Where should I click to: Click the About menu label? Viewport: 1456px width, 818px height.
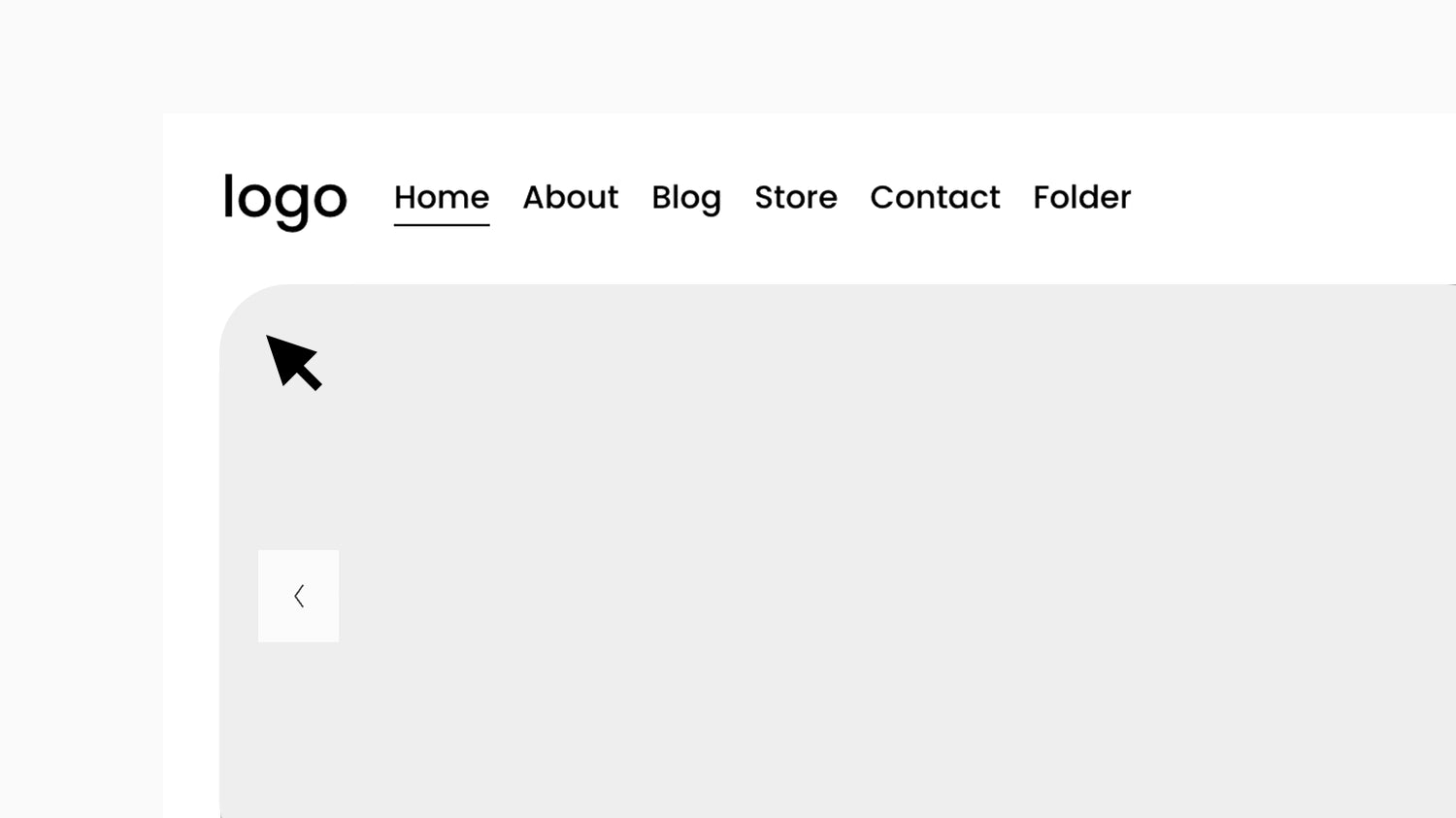pyautogui.click(x=571, y=197)
